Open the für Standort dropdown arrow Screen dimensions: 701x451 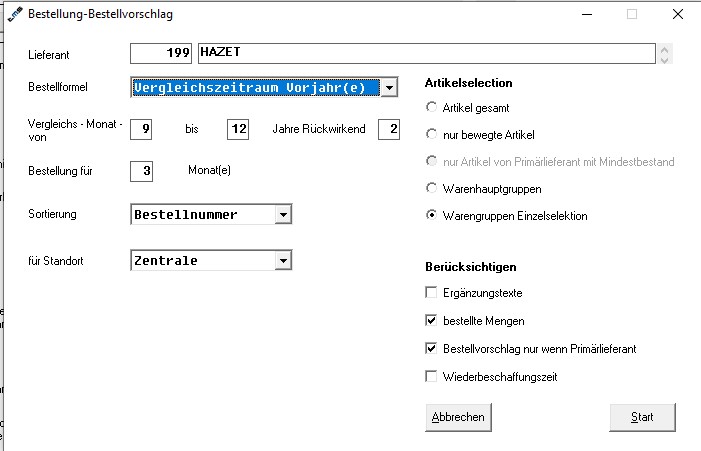point(283,261)
